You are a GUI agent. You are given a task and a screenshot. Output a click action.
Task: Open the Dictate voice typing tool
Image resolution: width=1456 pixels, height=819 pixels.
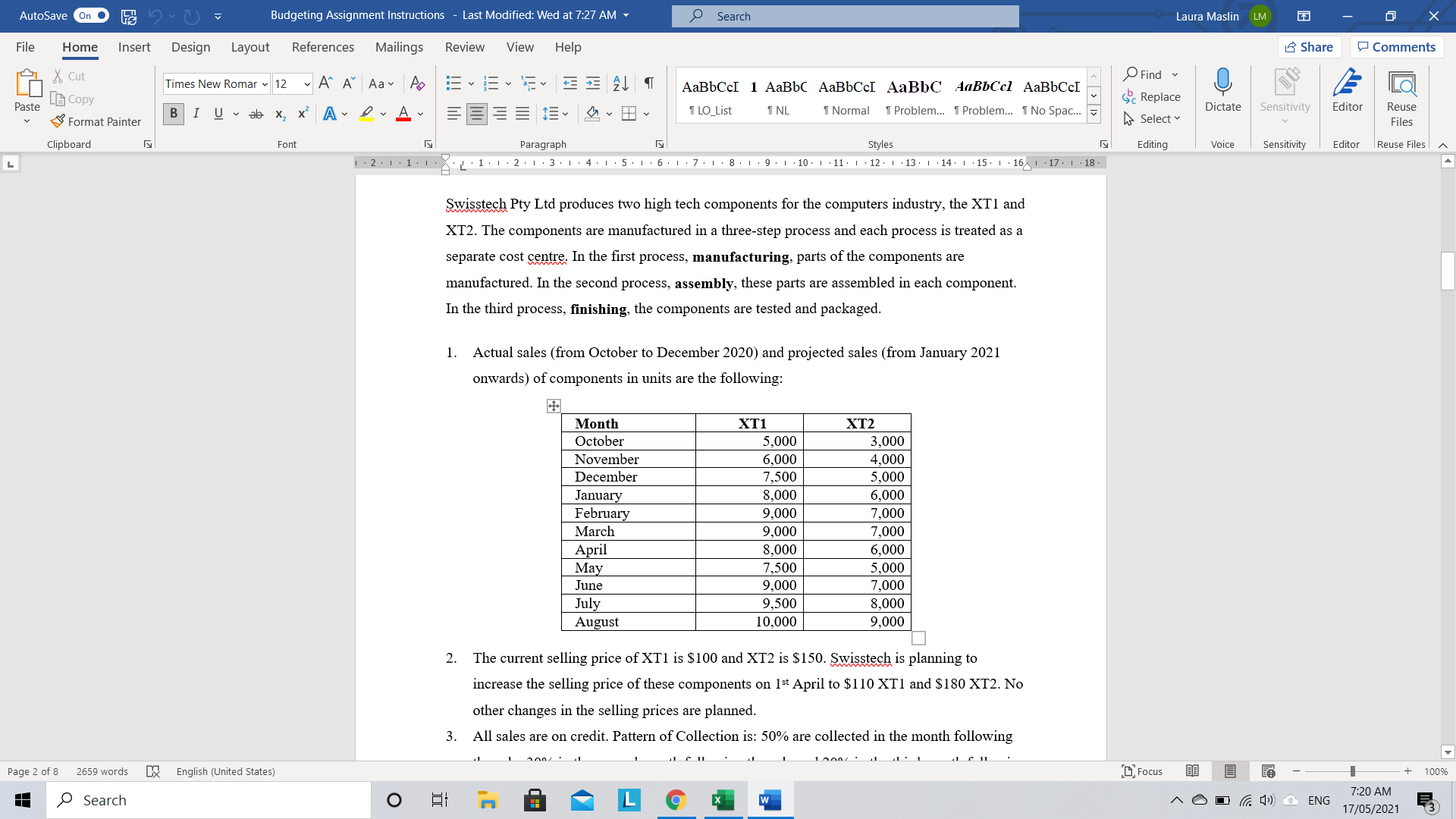(1222, 93)
